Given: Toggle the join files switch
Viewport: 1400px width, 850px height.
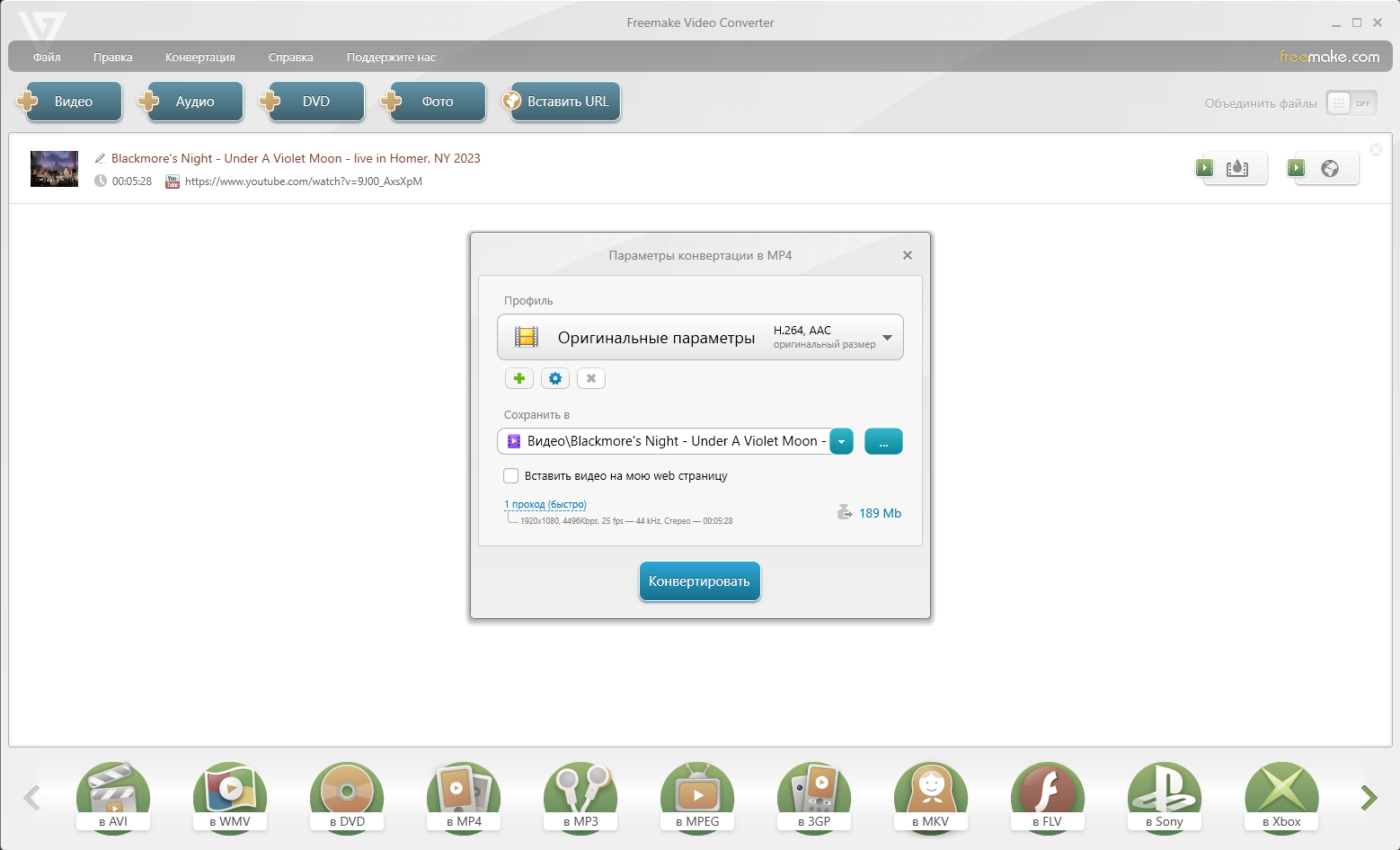Looking at the screenshot, I should [1351, 103].
